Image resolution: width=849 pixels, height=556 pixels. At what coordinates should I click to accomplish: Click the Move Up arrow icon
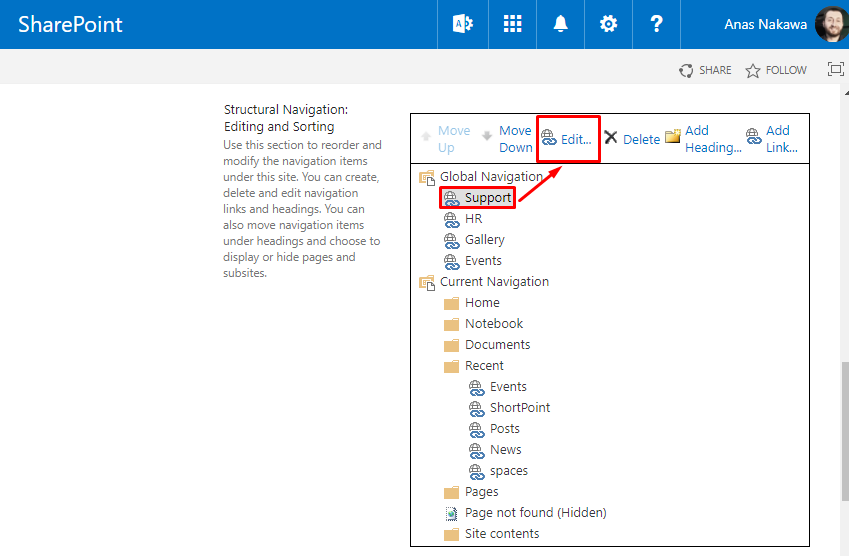tap(426, 135)
